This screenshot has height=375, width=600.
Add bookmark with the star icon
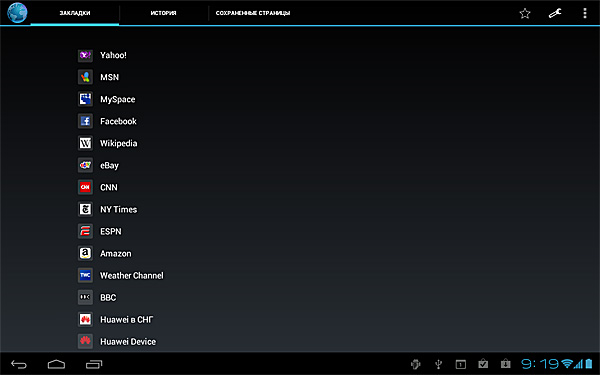525,13
